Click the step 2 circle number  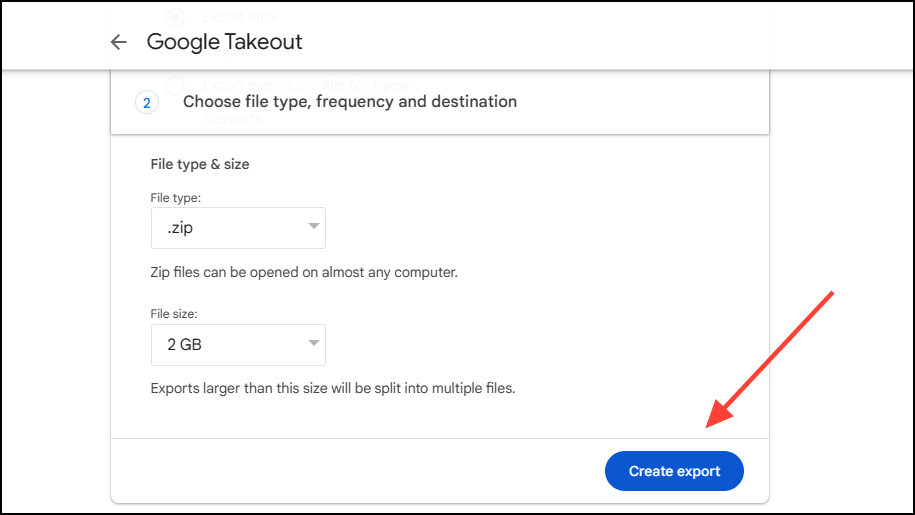147,103
